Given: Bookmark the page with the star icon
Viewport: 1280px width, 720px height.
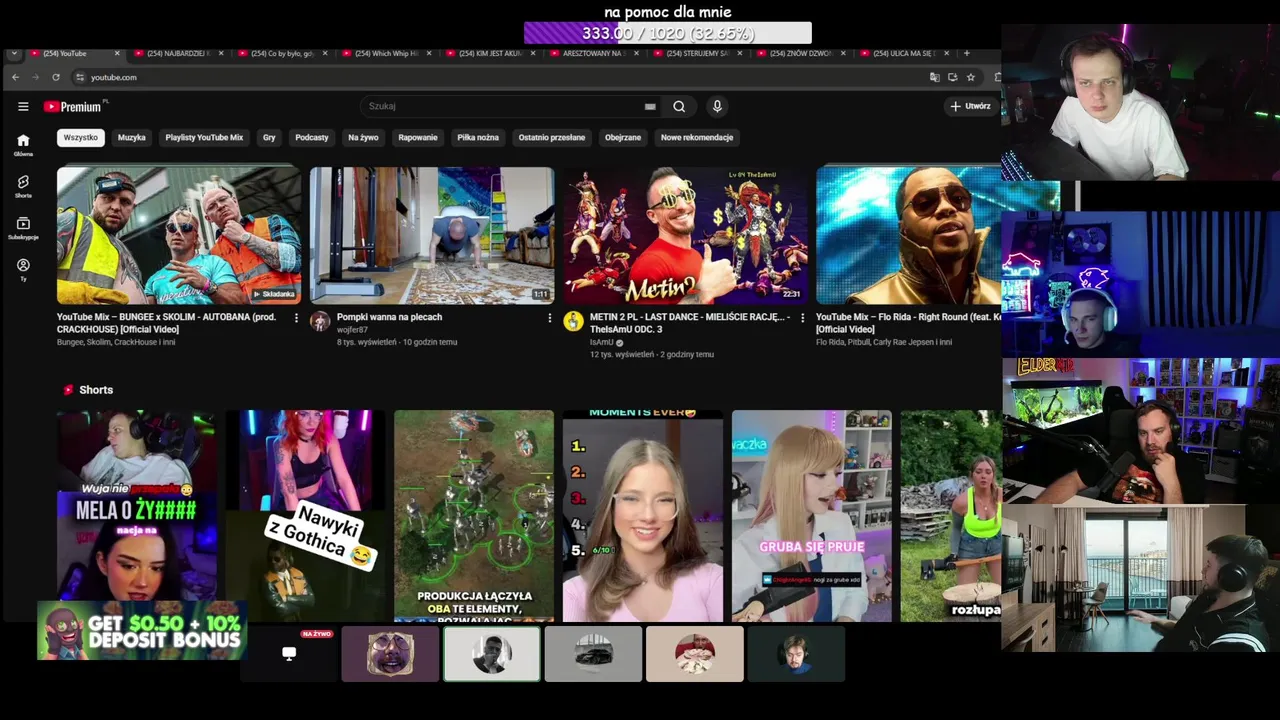Looking at the screenshot, I should point(970,77).
